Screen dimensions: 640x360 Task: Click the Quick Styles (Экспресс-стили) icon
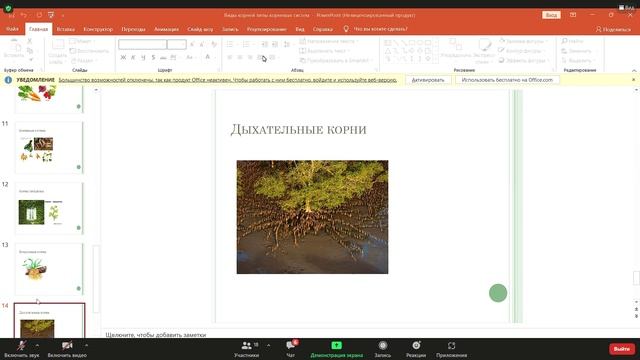(484, 45)
